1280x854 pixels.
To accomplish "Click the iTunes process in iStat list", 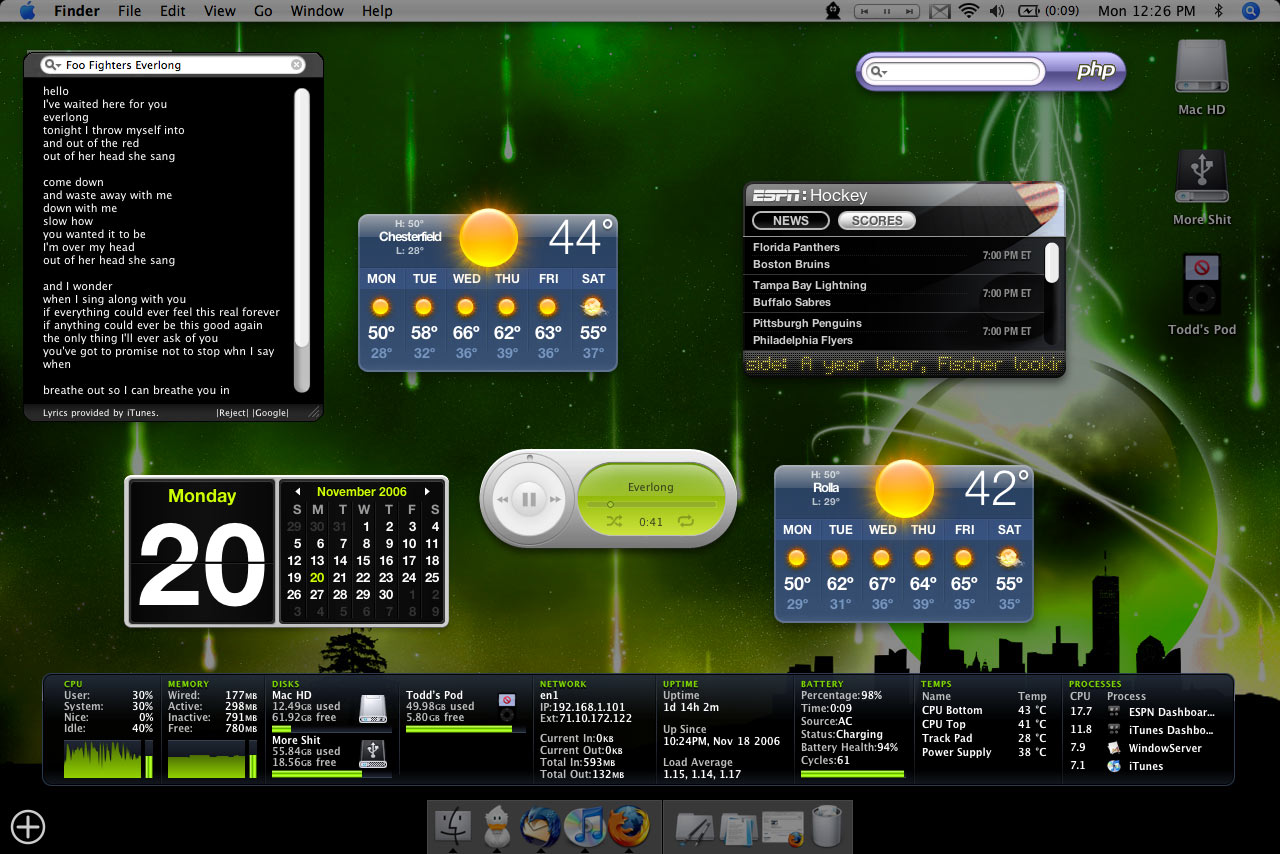I will click(x=1146, y=766).
